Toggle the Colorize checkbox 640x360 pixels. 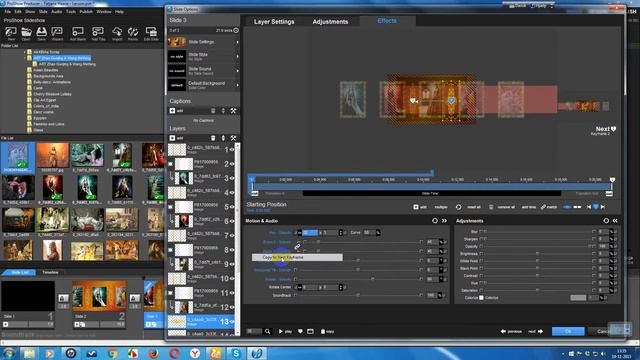482,298
